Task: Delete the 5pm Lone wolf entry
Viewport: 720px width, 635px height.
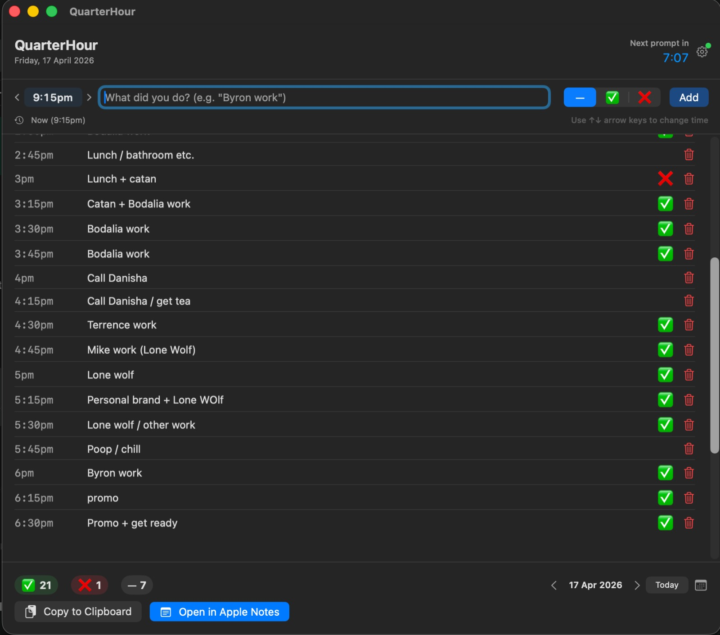Action: click(x=689, y=375)
